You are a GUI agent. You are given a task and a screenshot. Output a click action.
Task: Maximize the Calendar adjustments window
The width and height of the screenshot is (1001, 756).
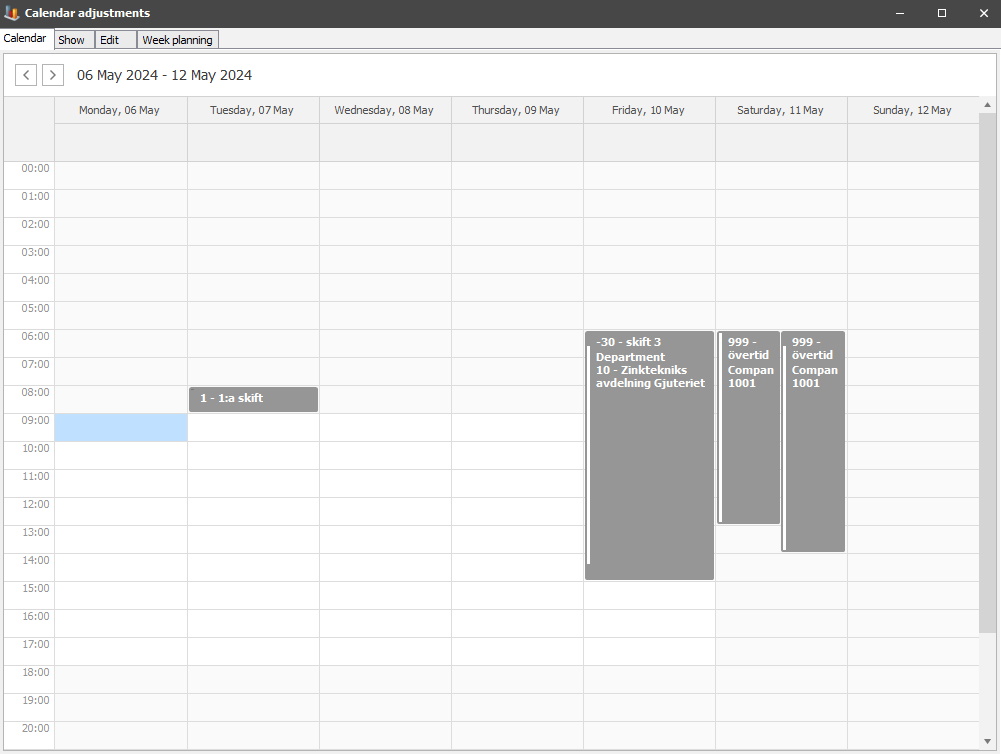point(942,13)
